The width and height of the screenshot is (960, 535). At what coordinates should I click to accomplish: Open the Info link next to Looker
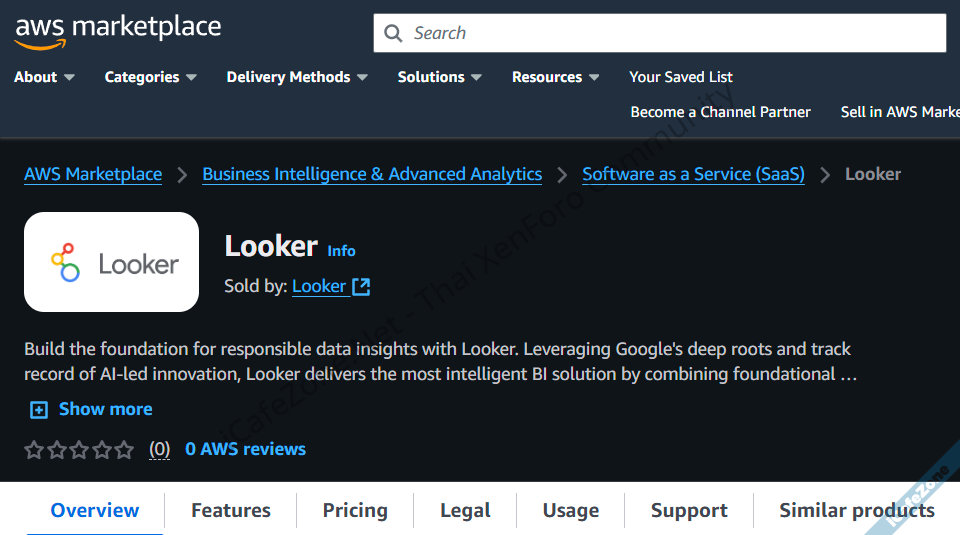tap(341, 251)
